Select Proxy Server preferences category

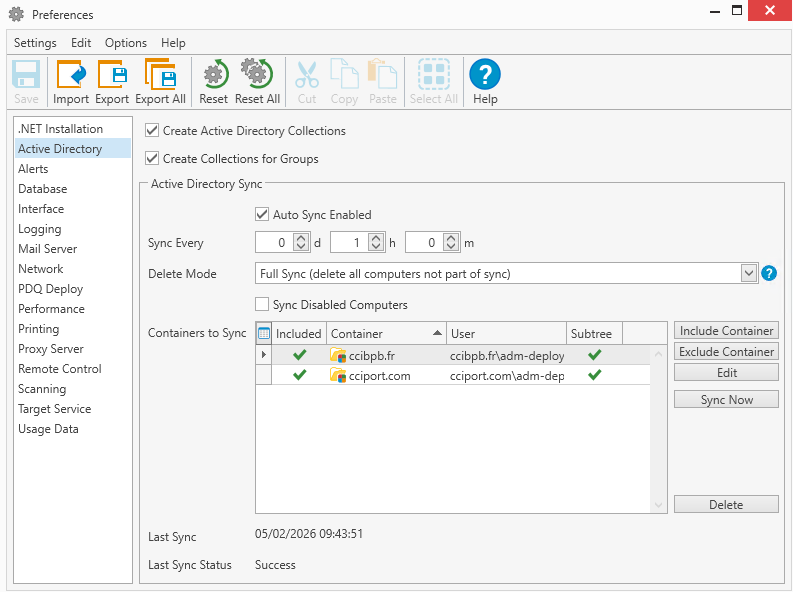pos(73,349)
